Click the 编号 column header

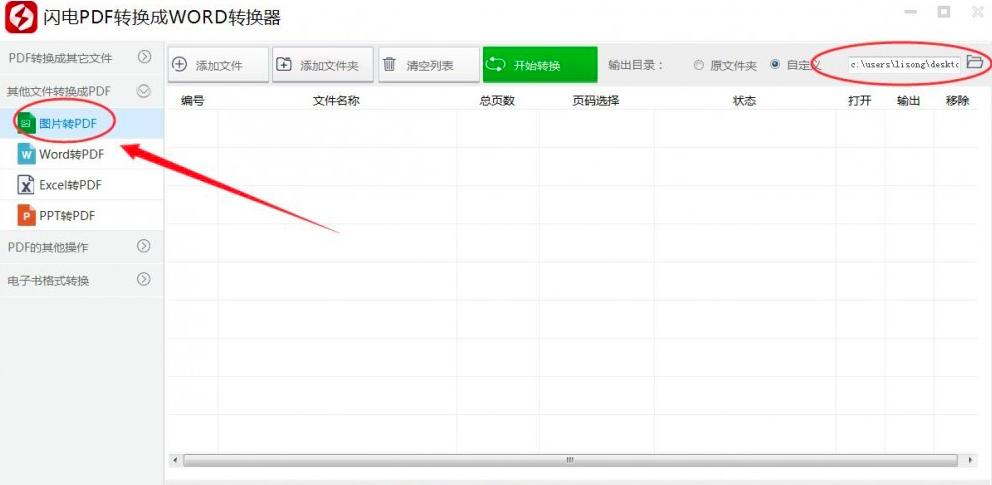[192, 101]
